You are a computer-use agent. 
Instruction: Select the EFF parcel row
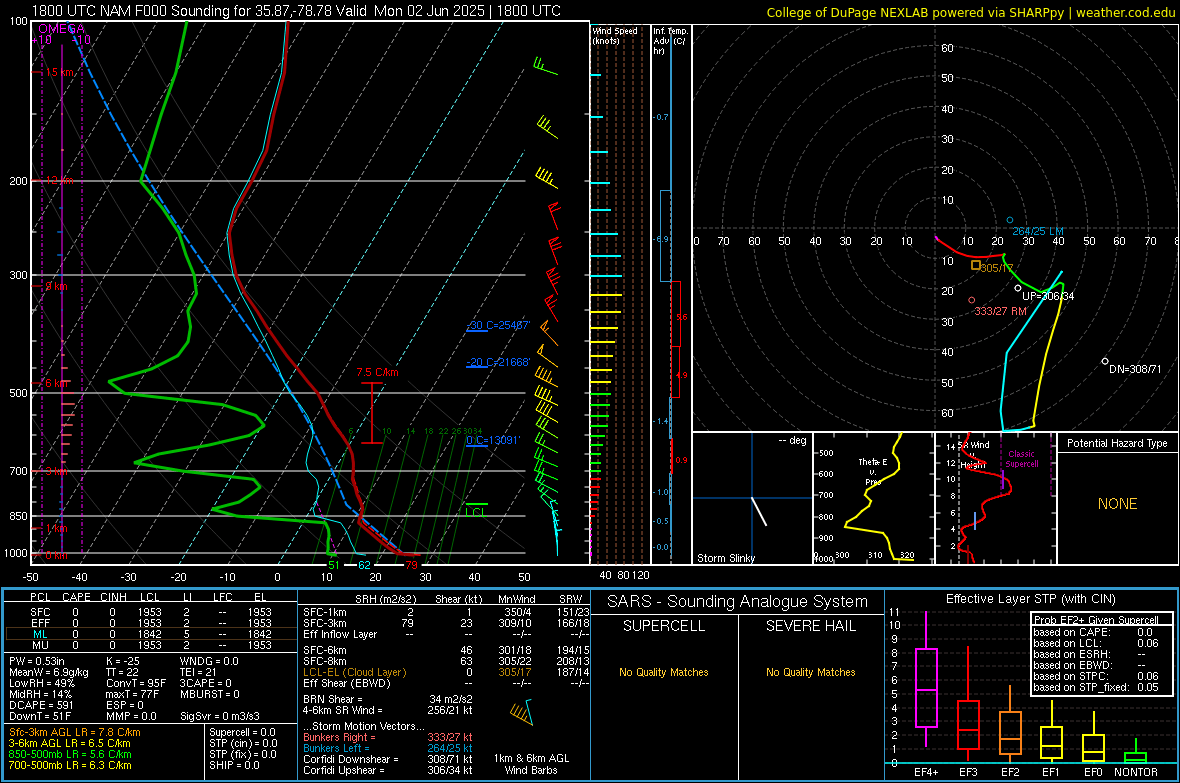click(x=151, y=623)
